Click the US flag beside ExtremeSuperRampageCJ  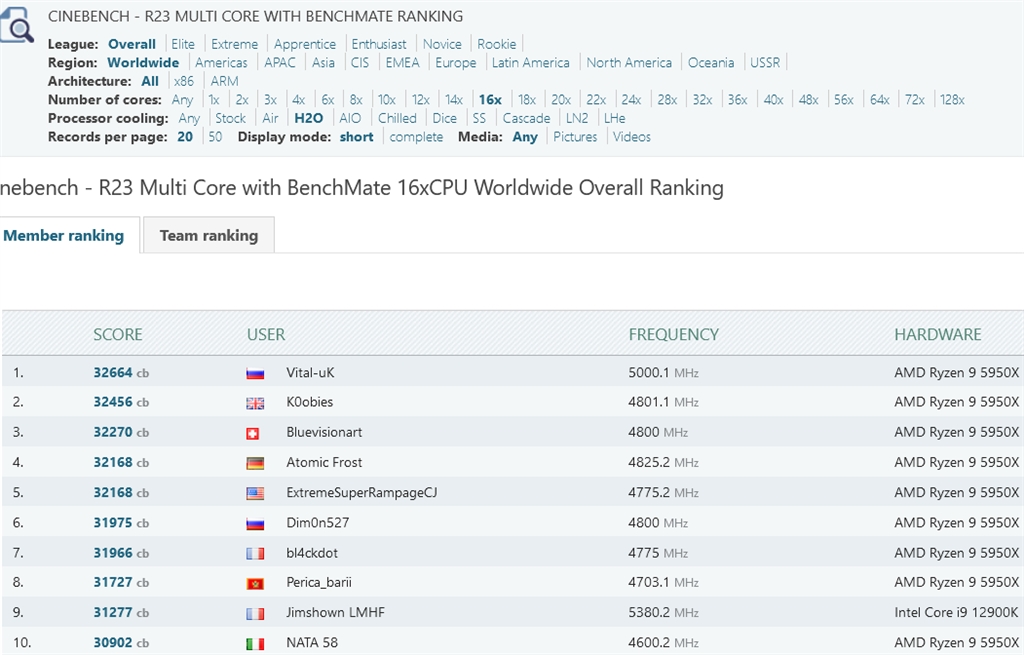pyautogui.click(x=255, y=493)
